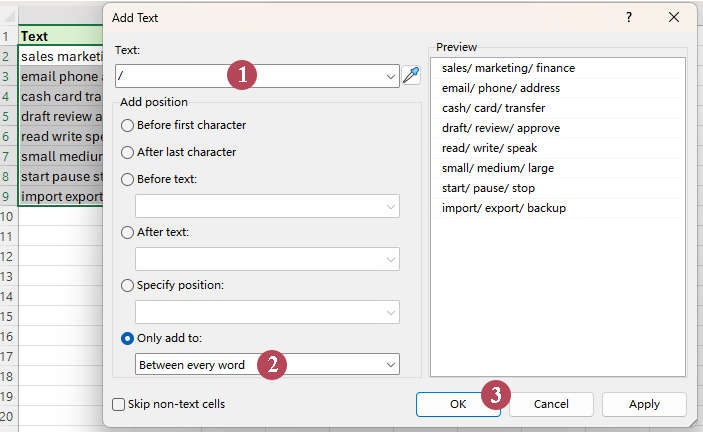Select spreadsheet row header 15
Screen dimensions: 703x433
[9, 316]
